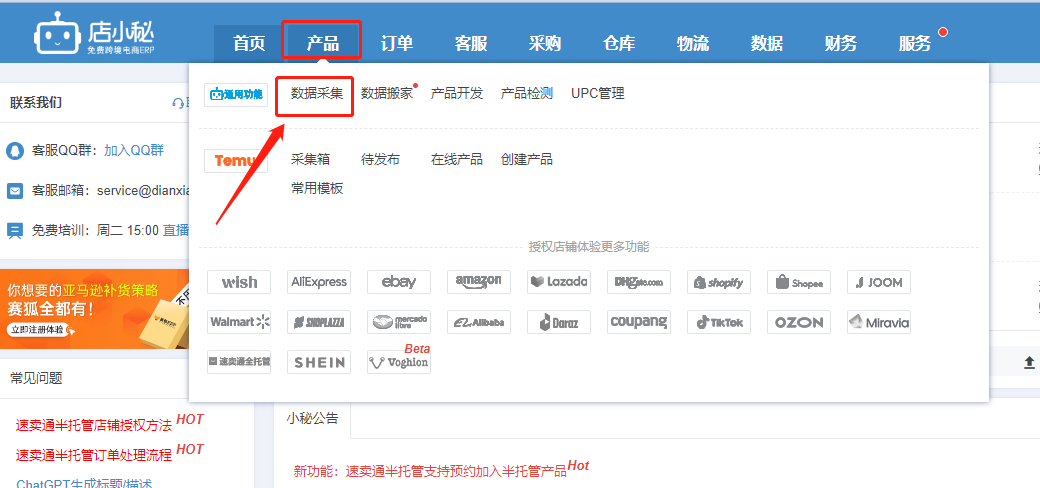The image size is (1040, 488).
Task: Open the 速卖通全托管 platform icon
Action: [x=239, y=362]
